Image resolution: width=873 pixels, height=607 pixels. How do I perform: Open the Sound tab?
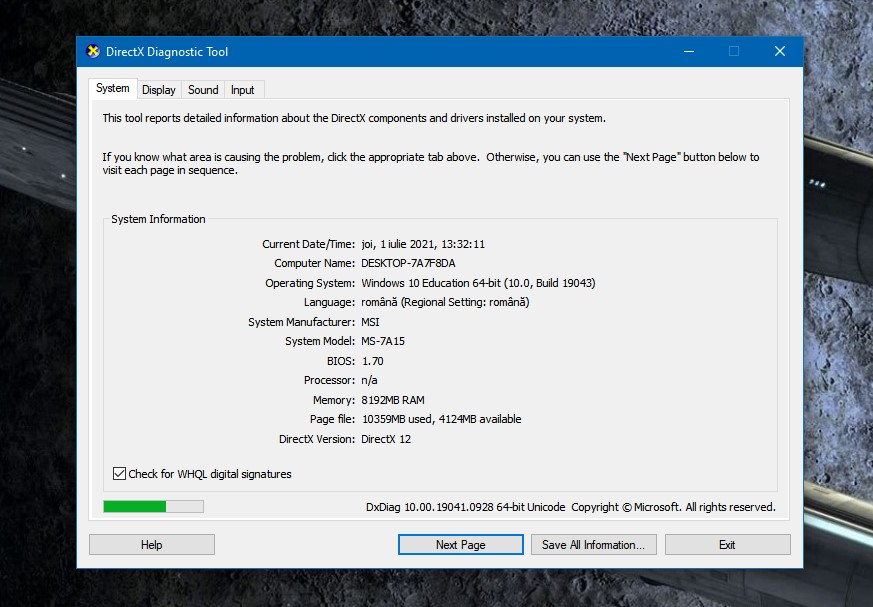tap(203, 90)
